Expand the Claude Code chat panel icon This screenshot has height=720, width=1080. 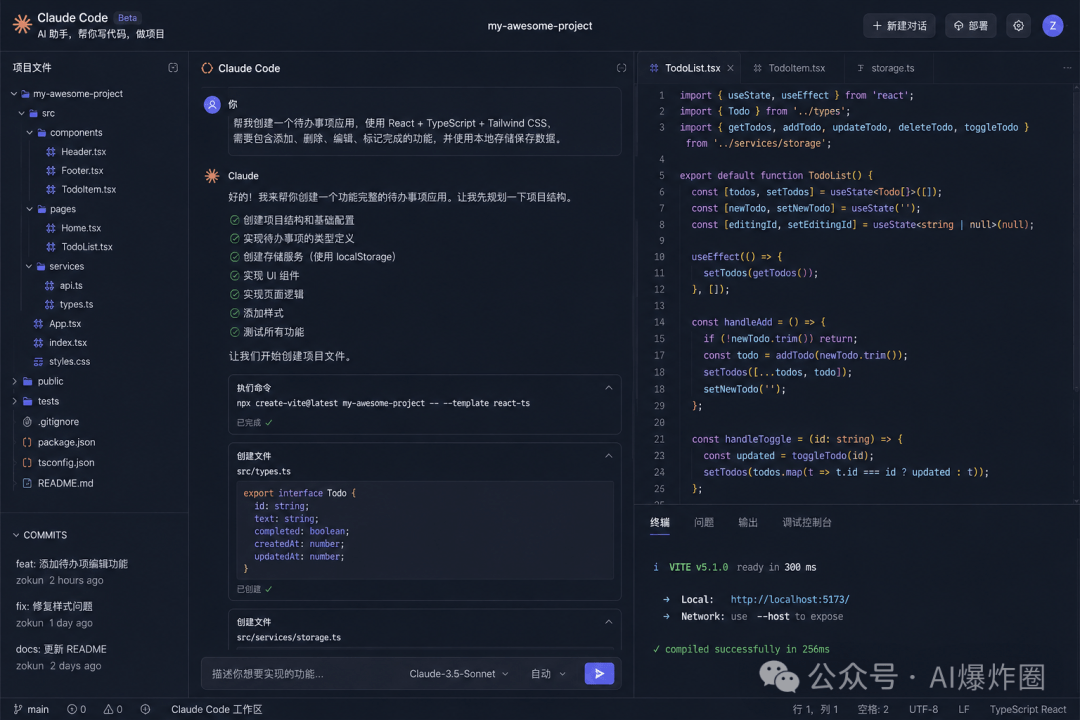coord(621,68)
